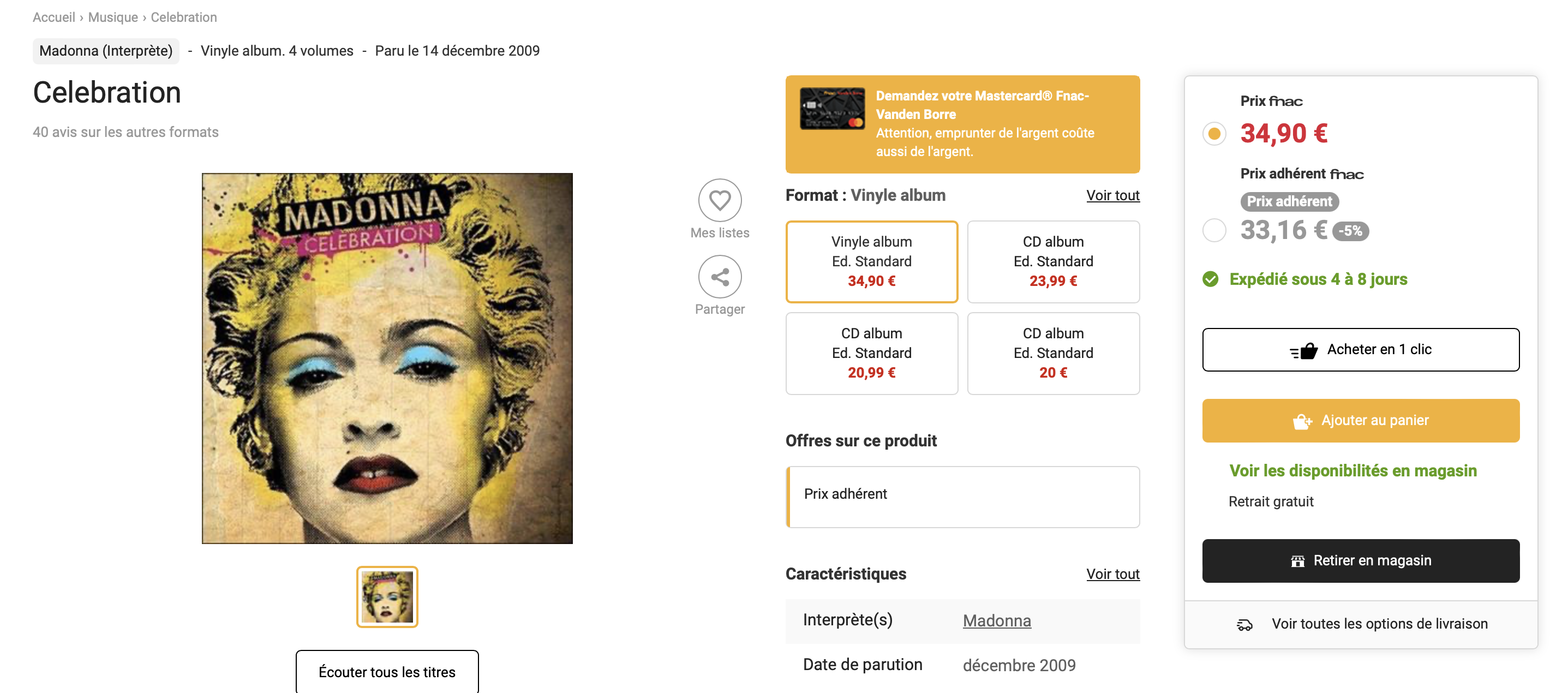1568x693 pixels.
Task: Expand Voir tout next to Format
Action: (x=1112, y=195)
